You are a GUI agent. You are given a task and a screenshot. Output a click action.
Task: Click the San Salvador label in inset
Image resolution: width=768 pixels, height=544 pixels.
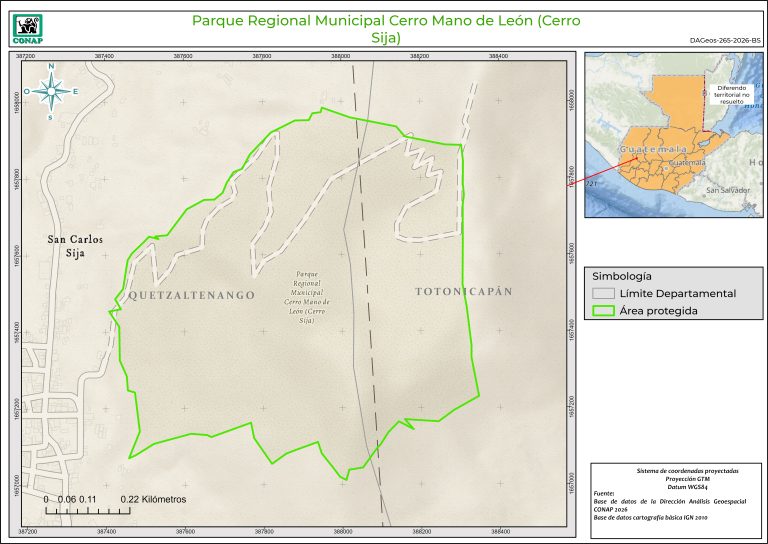point(727,190)
